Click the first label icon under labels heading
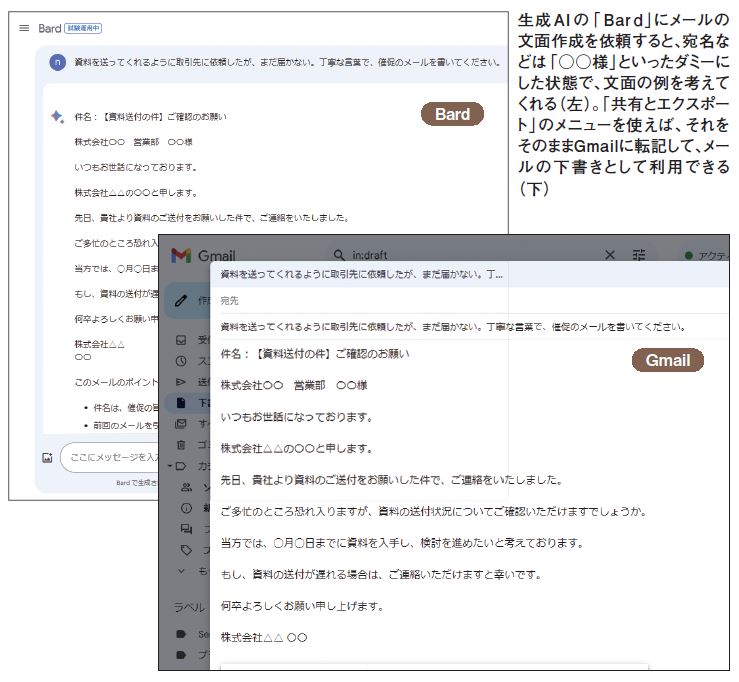This screenshot has width=739, height=682. (181, 634)
